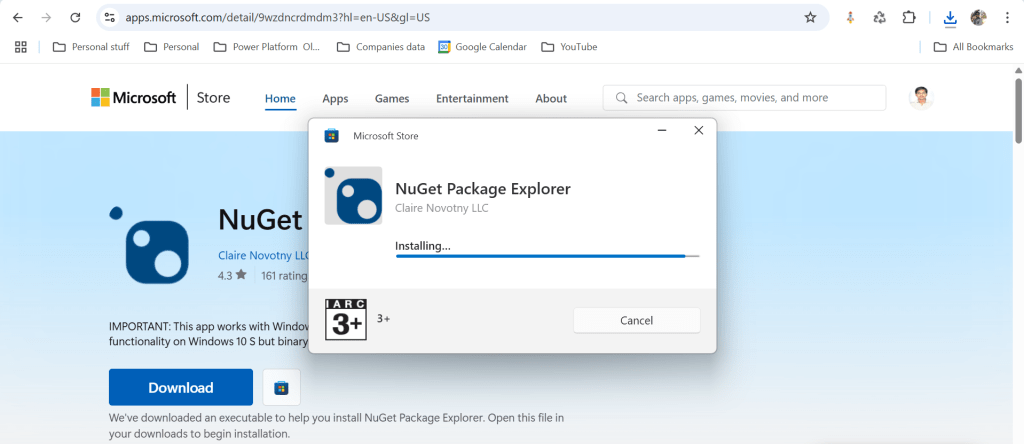Image resolution: width=1024 pixels, height=444 pixels.
Task: Click the installation progress bar
Action: coord(547,257)
